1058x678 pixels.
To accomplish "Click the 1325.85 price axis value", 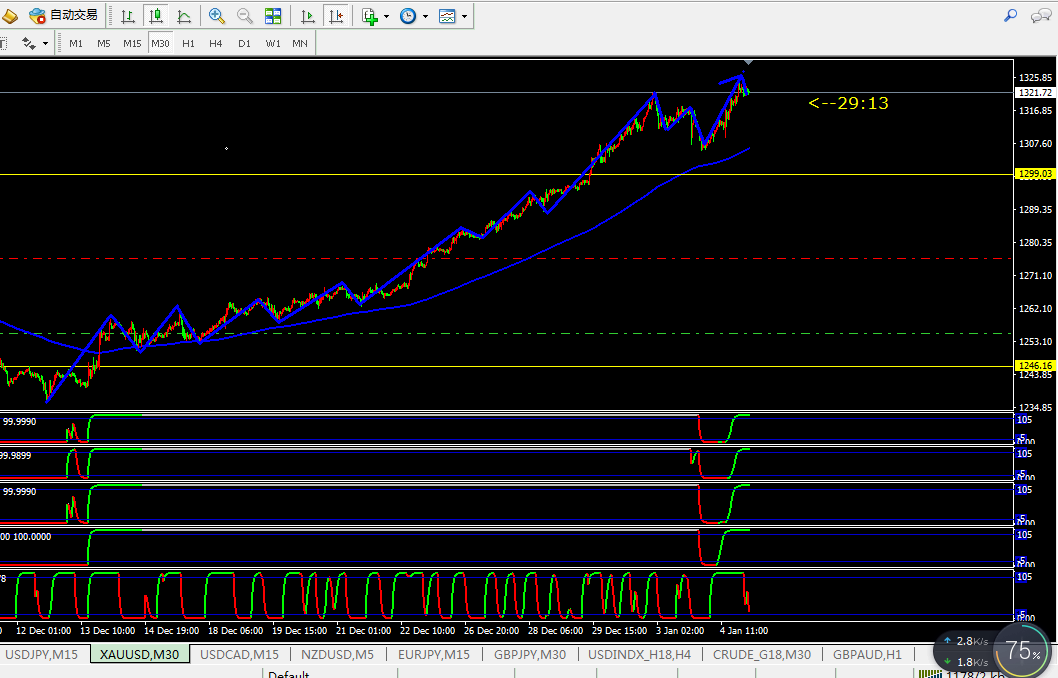I will pyautogui.click(x=1035, y=78).
